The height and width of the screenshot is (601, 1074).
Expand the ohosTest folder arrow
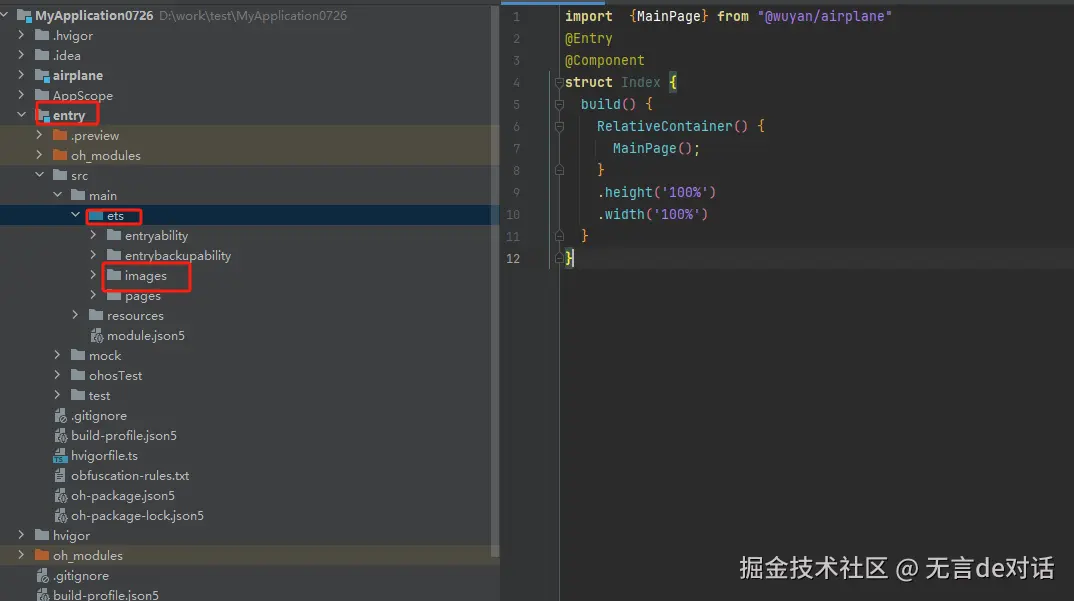58,375
